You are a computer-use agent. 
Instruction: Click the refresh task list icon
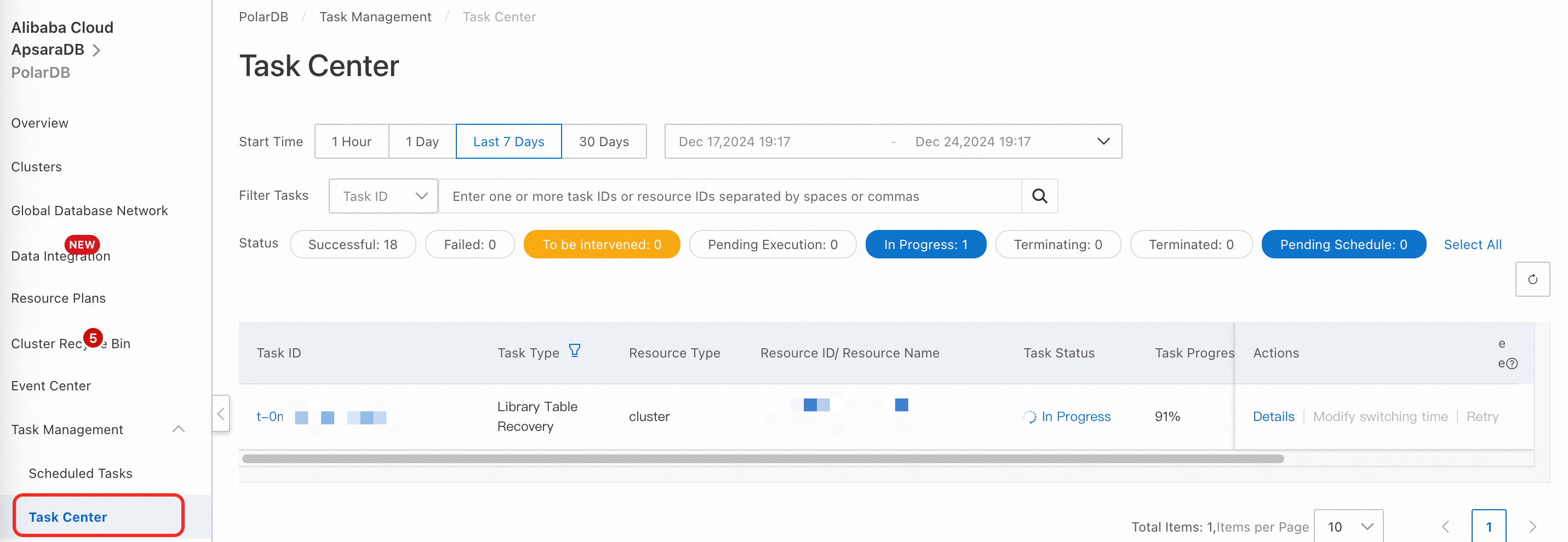click(1532, 279)
